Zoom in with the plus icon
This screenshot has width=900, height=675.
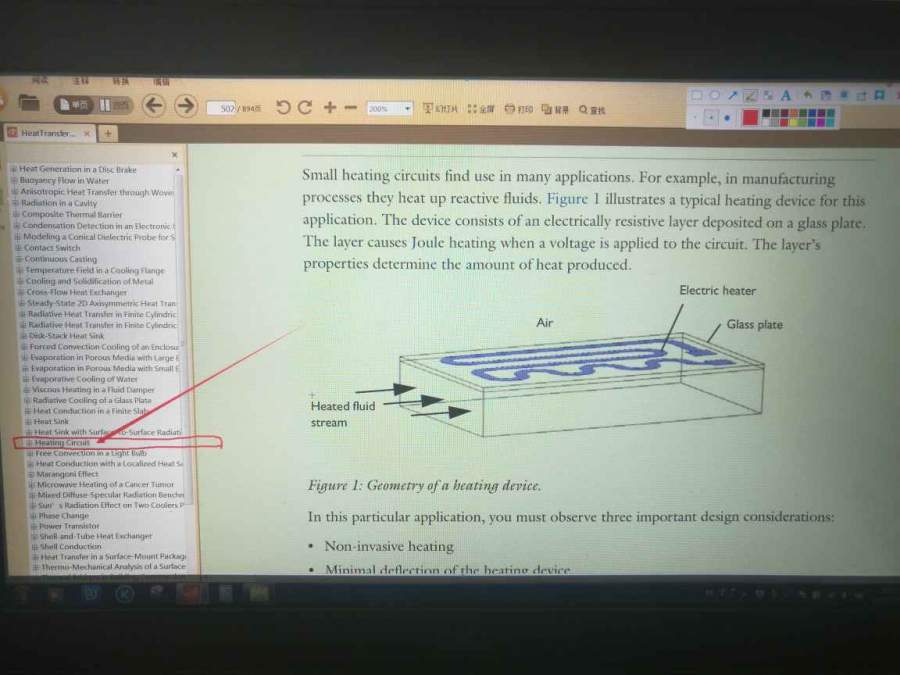point(329,107)
